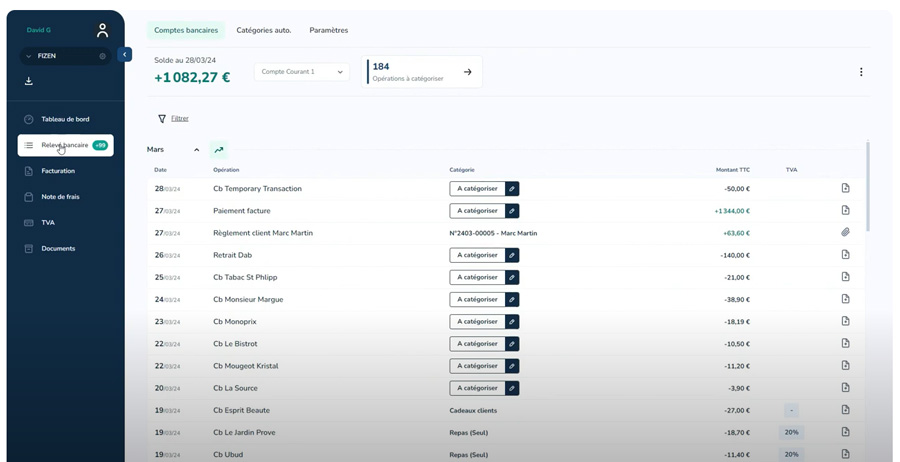
Task: Click A catégoriser for Paiement facture
Action: coord(477,211)
